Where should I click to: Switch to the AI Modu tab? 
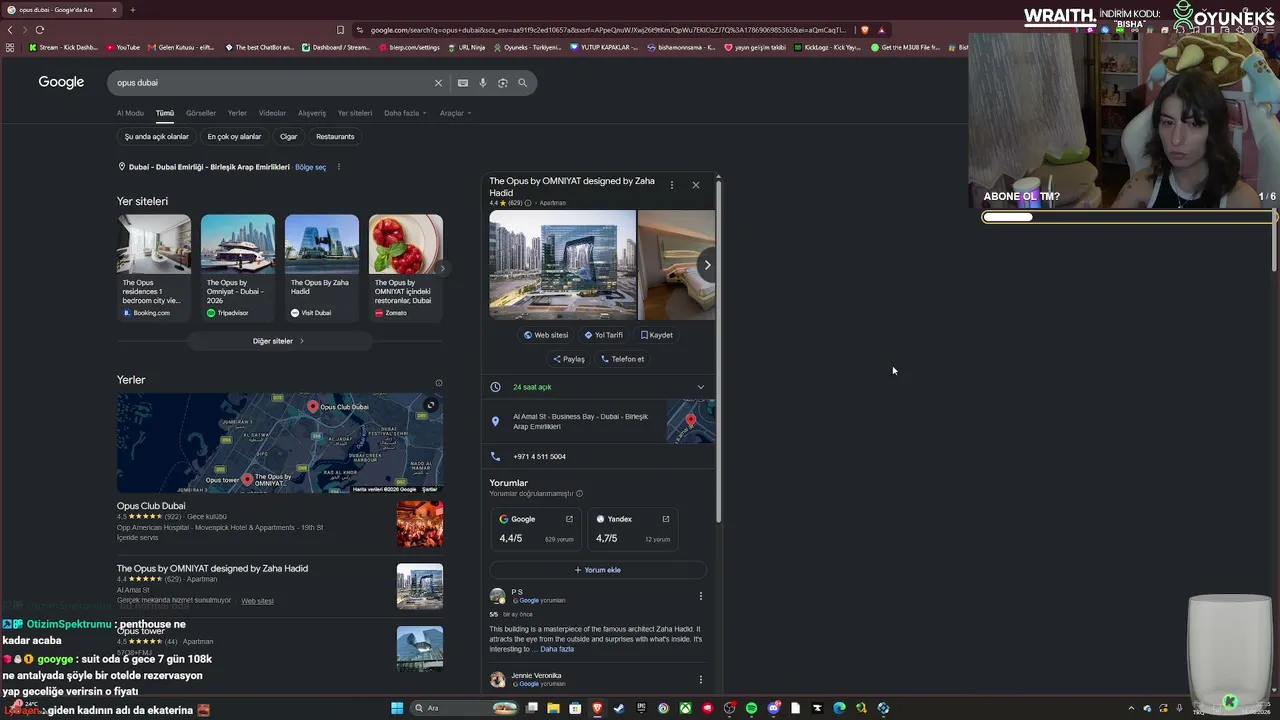pos(130,113)
